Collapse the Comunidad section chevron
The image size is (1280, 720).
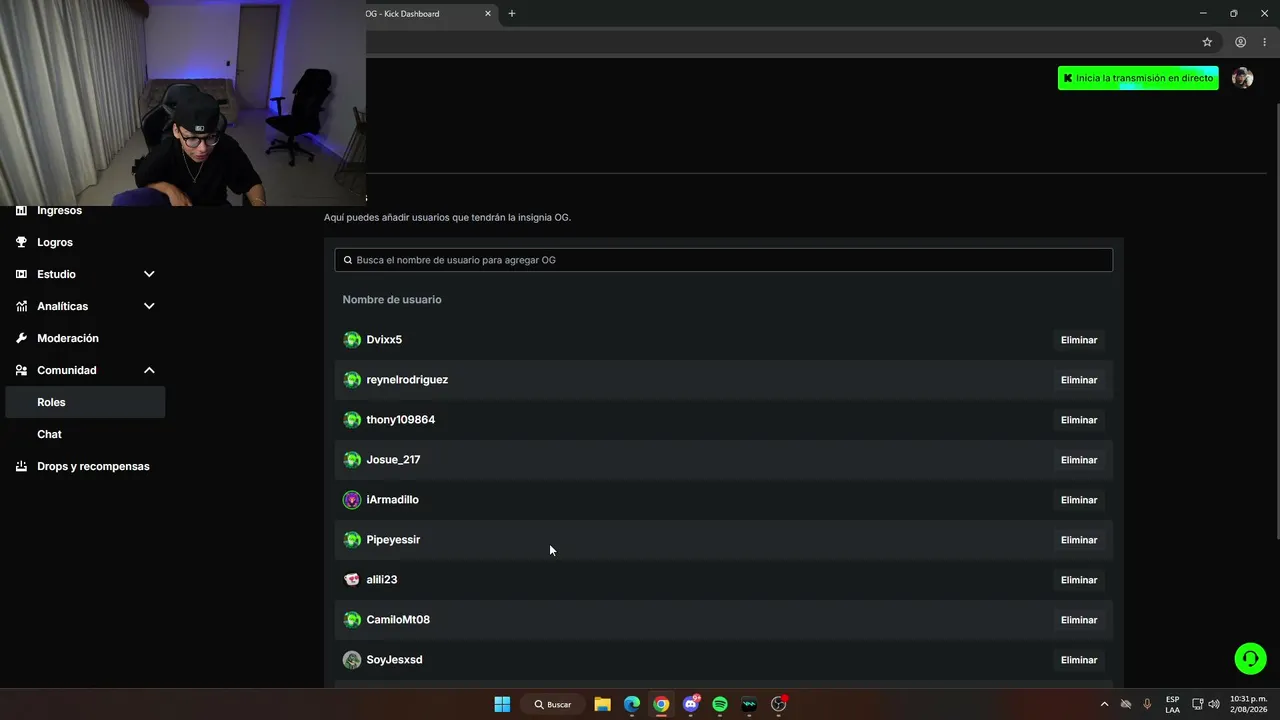pos(149,370)
